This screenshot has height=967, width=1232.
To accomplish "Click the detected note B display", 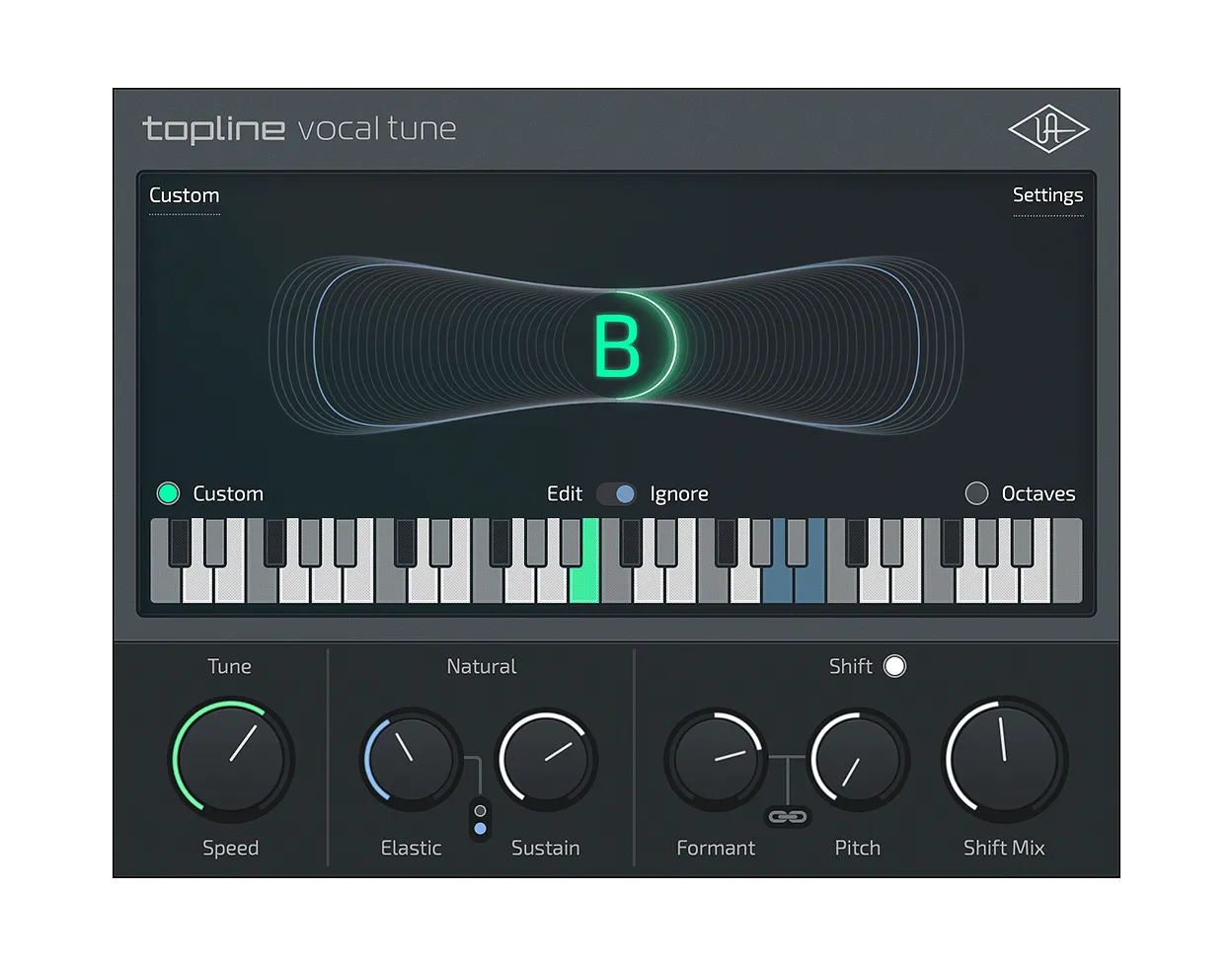I will click(x=617, y=346).
